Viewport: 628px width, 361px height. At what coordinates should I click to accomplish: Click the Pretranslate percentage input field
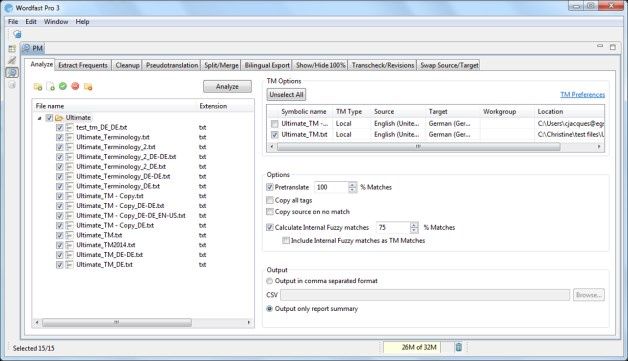click(x=331, y=187)
